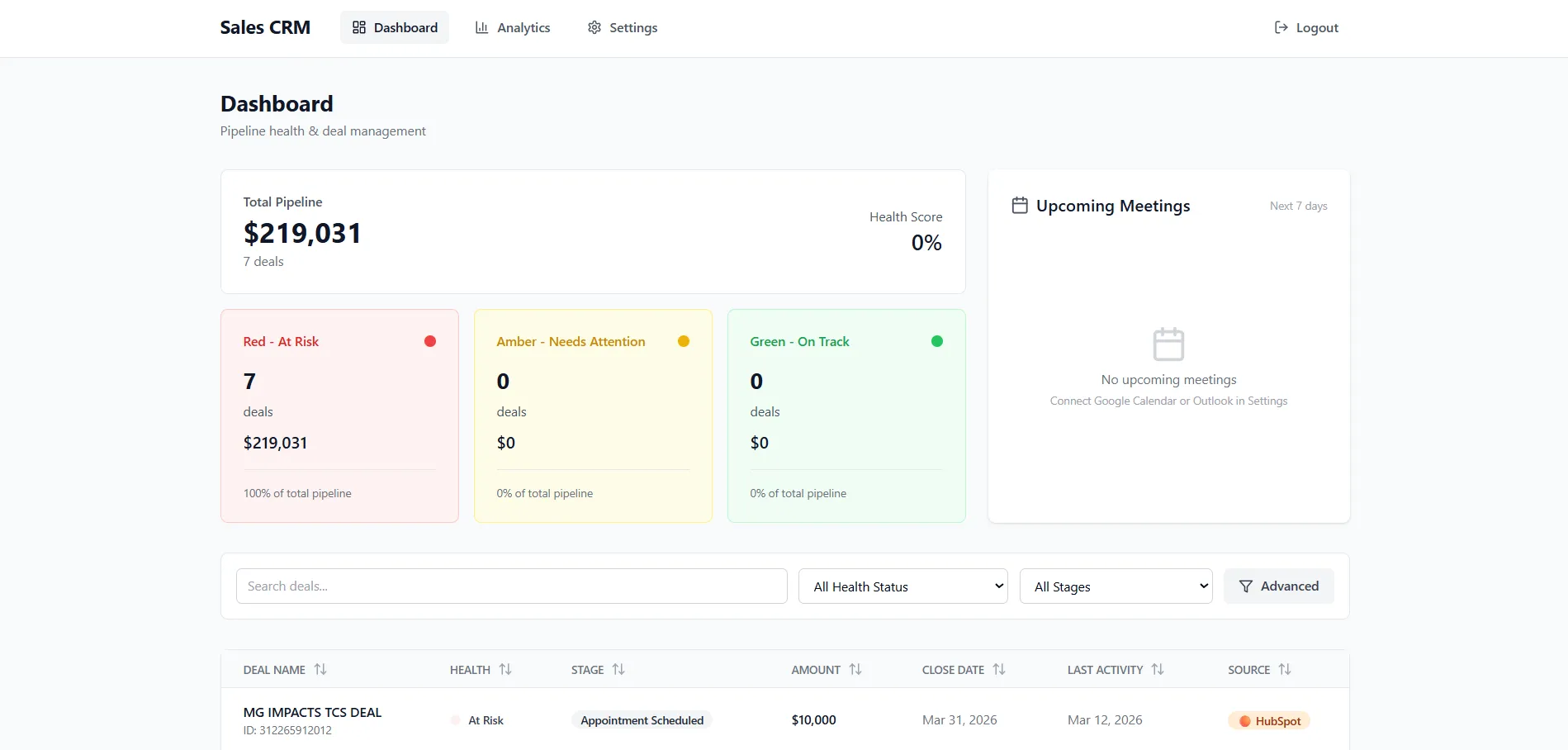Sort by Deal Name column arrows
The height and width of the screenshot is (750, 1568).
(x=320, y=669)
